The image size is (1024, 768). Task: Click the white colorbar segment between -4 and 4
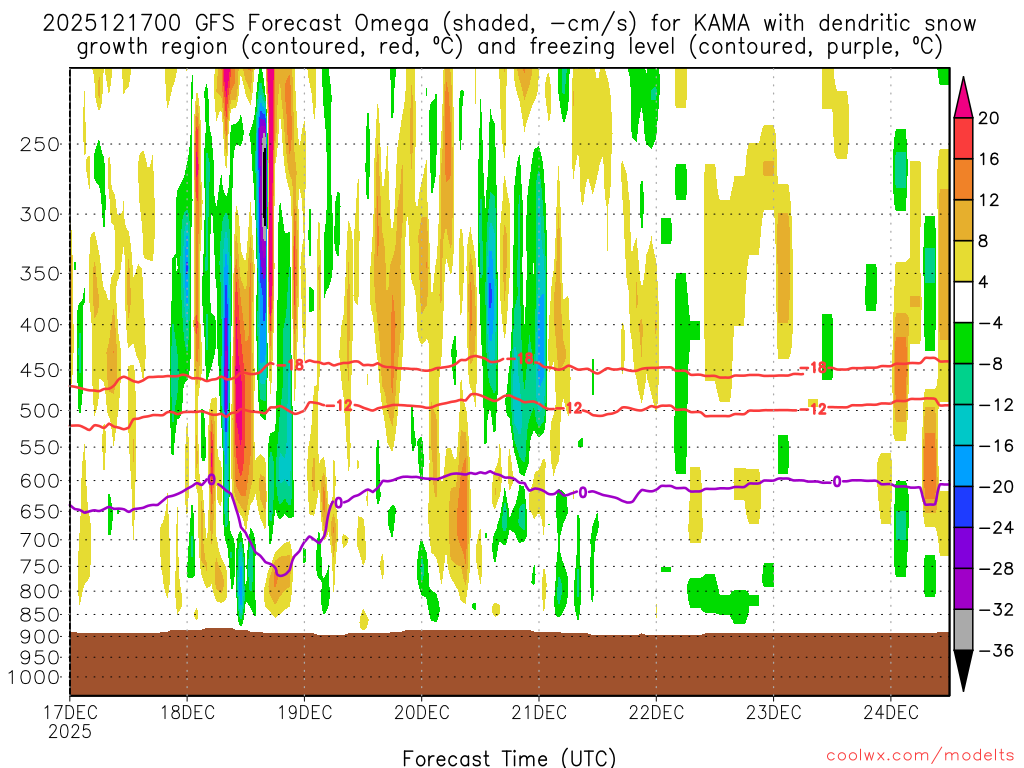pyautogui.click(x=963, y=302)
